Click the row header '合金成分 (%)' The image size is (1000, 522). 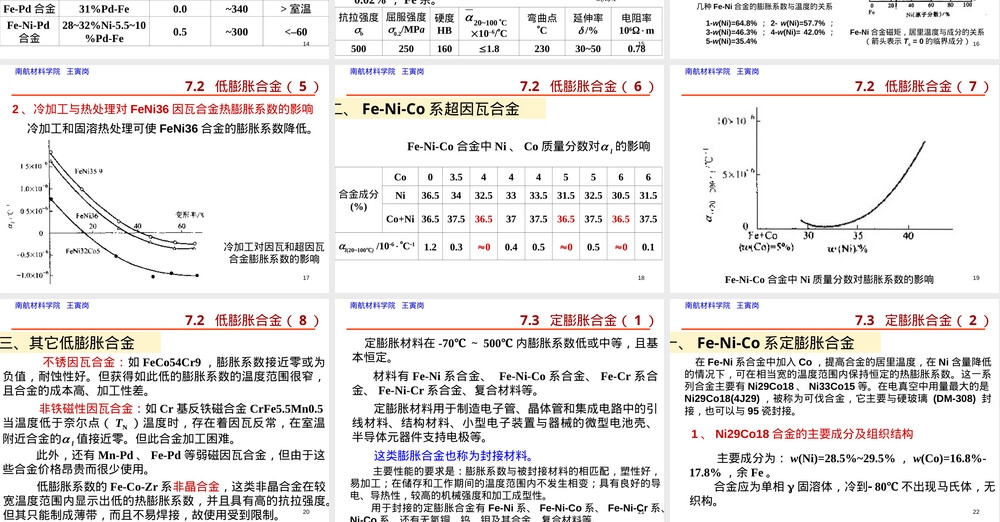point(358,200)
